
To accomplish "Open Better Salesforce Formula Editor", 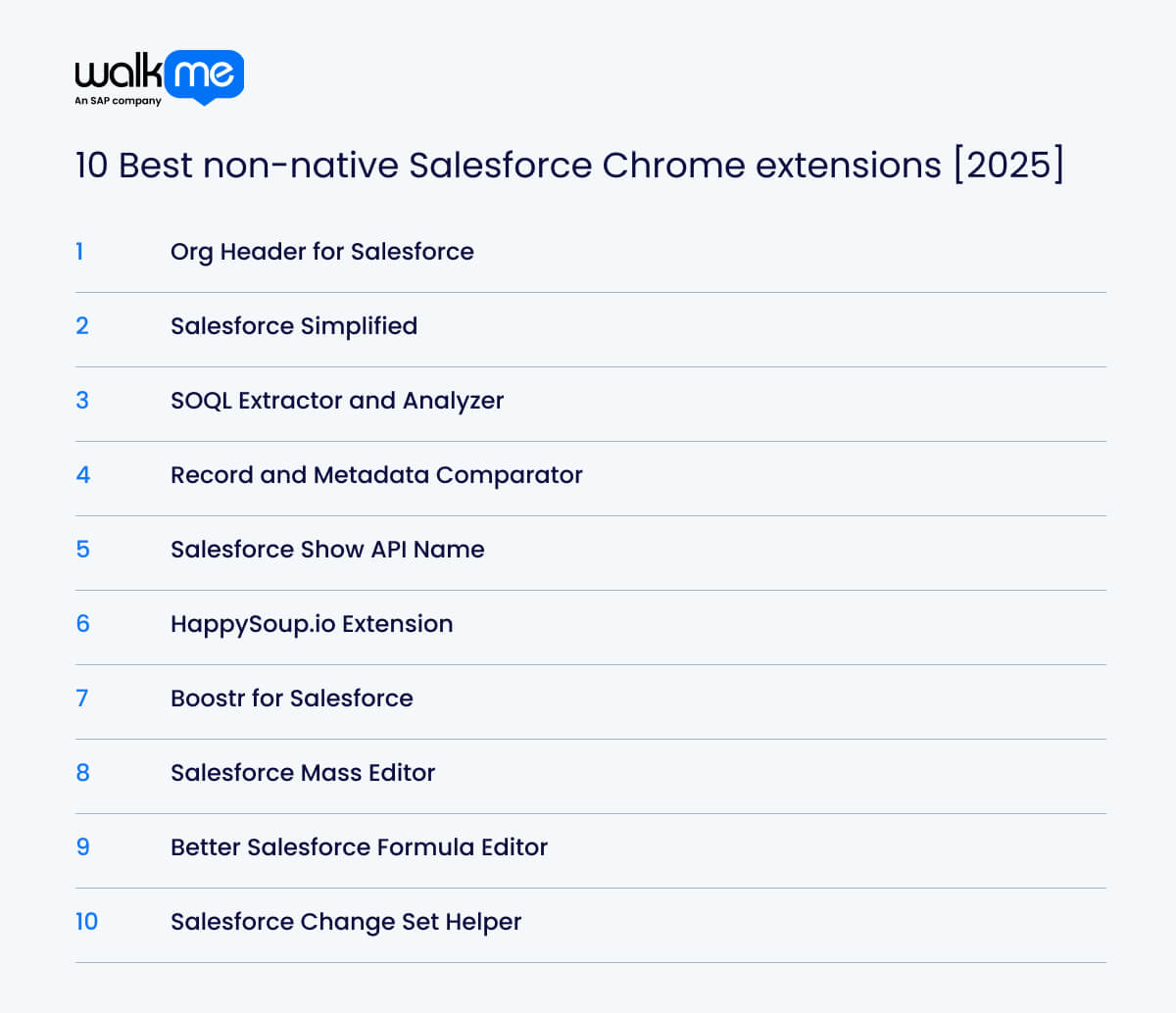I will pyautogui.click(x=360, y=847).
